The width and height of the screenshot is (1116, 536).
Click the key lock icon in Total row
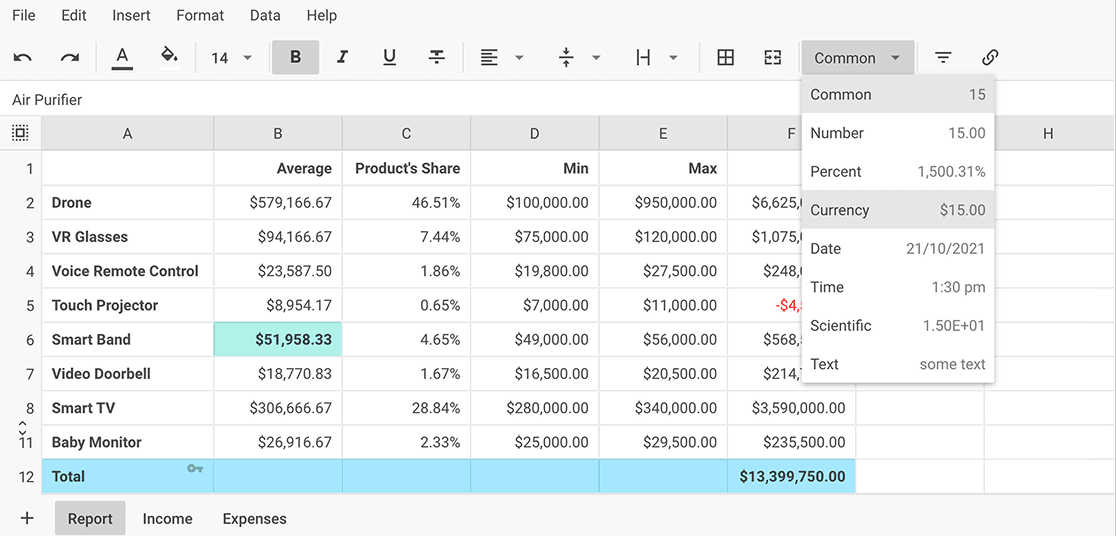pos(195,468)
